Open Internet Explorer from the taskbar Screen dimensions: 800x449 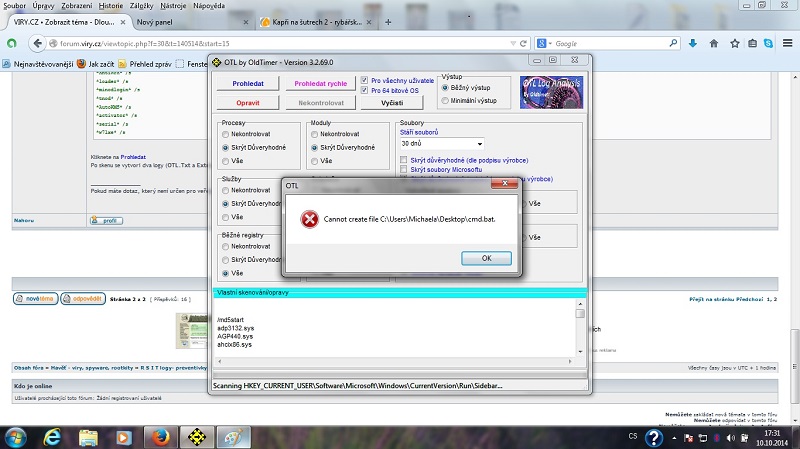click(x=52, y=438)
